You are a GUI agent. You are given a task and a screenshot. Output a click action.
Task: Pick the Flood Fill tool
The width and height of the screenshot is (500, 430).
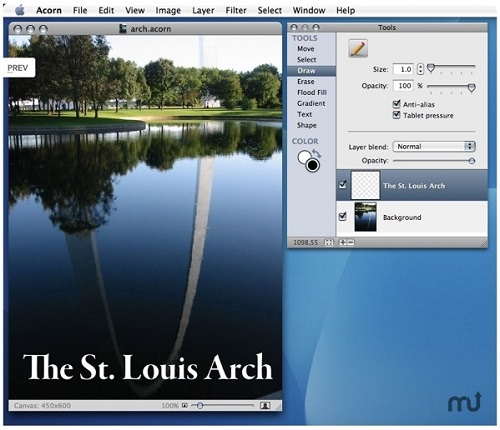[x=312, y=92]
